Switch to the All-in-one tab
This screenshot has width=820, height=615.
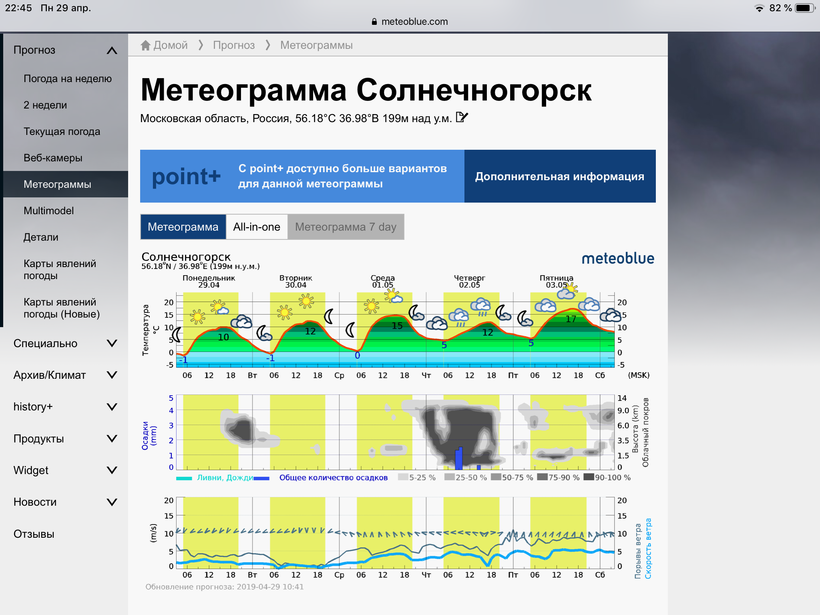coord(257,227)
